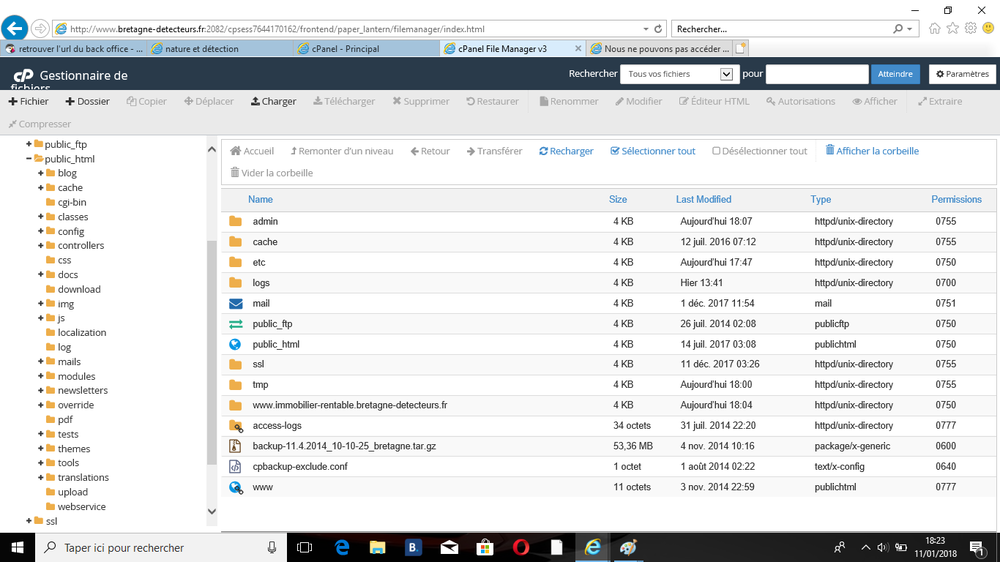Viewport: 1000px width, 562px height.
Task: Click the file search 'pour' input field
Action: click(817, 74)
